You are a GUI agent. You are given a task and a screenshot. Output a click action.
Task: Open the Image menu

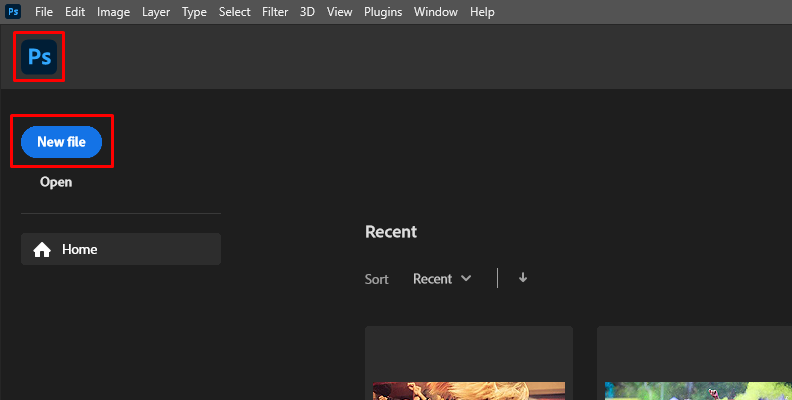click(x=113, y=12)
